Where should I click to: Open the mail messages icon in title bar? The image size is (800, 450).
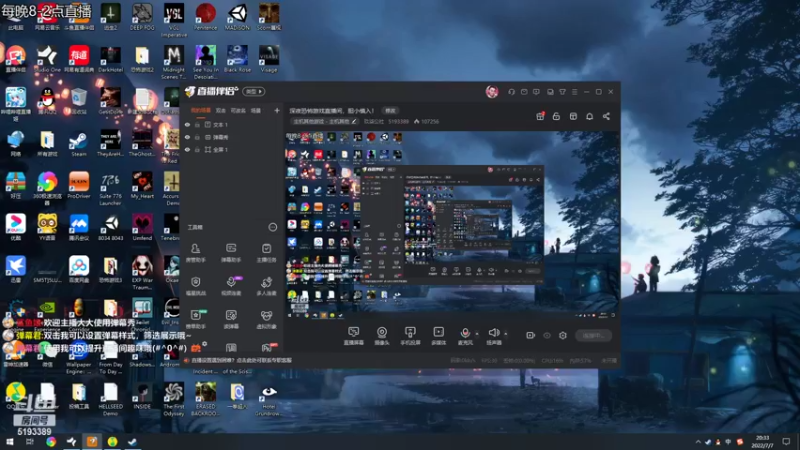[x=524, y=92]
